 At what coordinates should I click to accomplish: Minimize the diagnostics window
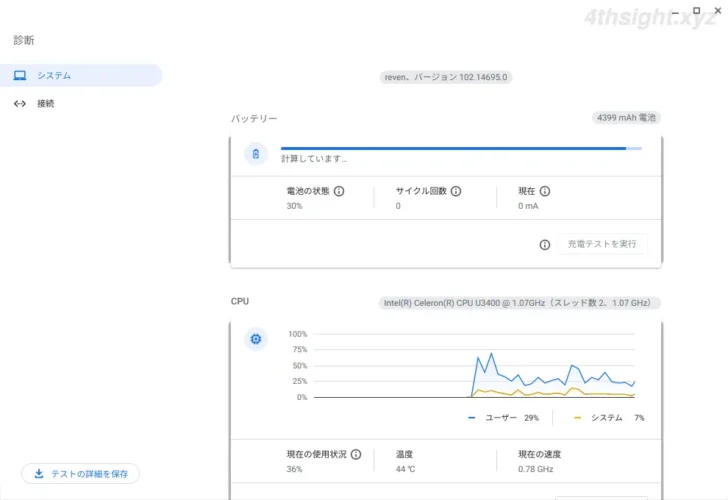(x=675, y=11)
